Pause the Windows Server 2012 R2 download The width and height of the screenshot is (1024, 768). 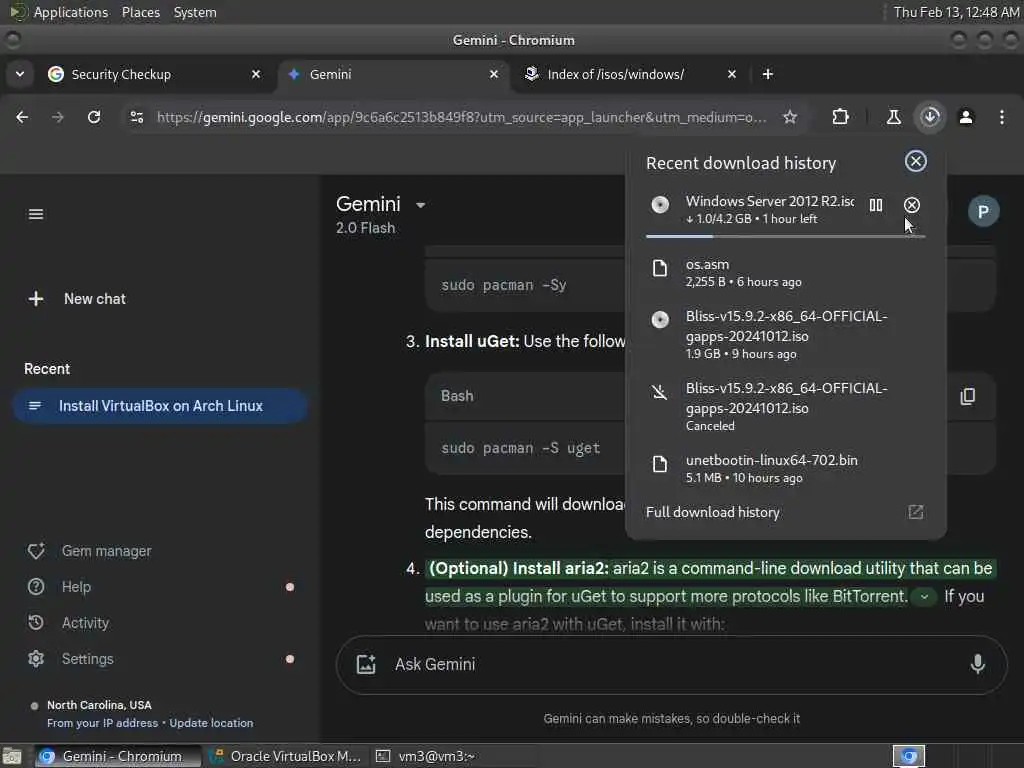click(x=875, y=205)
